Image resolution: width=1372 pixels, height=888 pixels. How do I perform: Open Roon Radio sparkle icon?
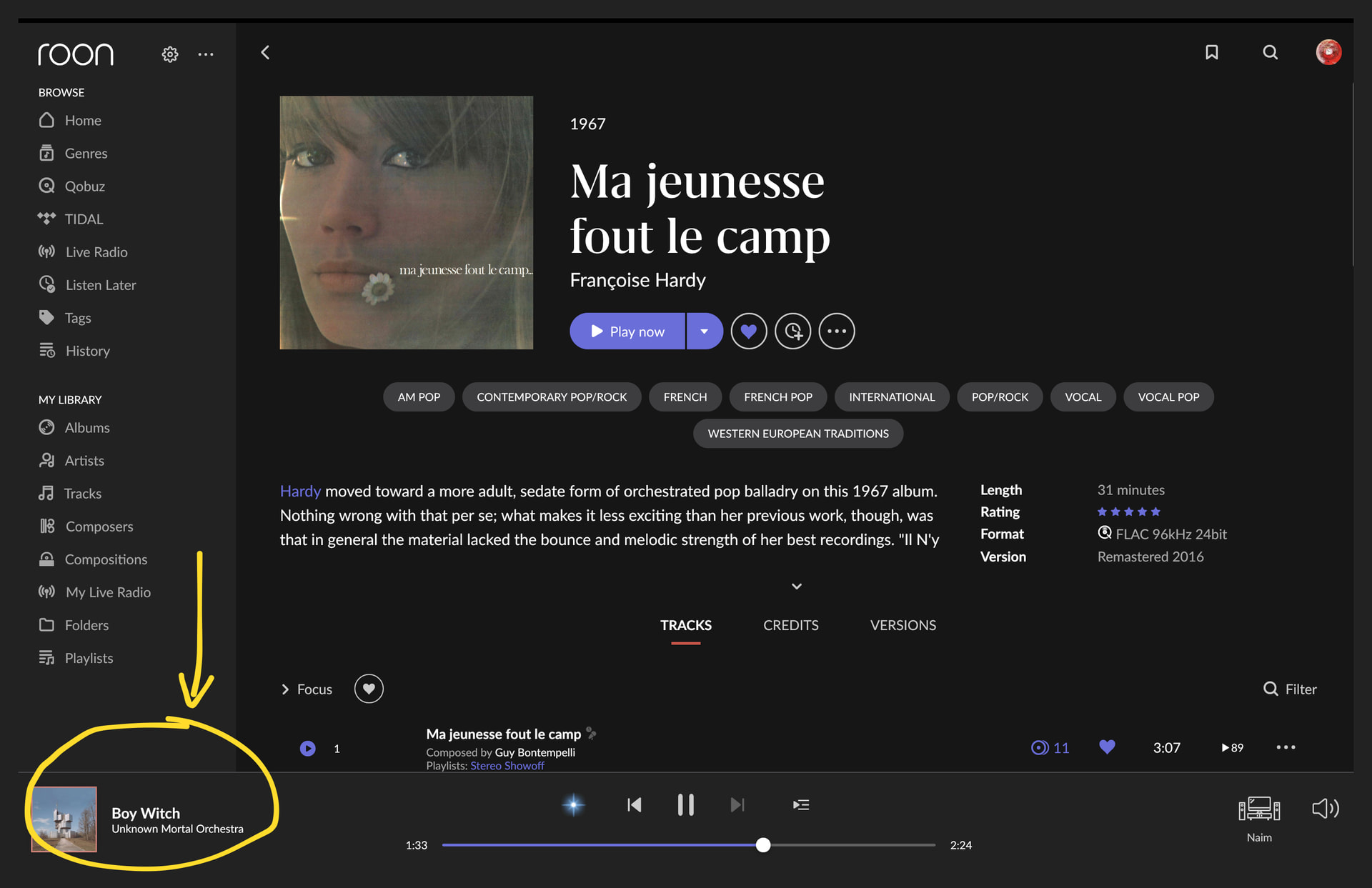tap(573, 805)
